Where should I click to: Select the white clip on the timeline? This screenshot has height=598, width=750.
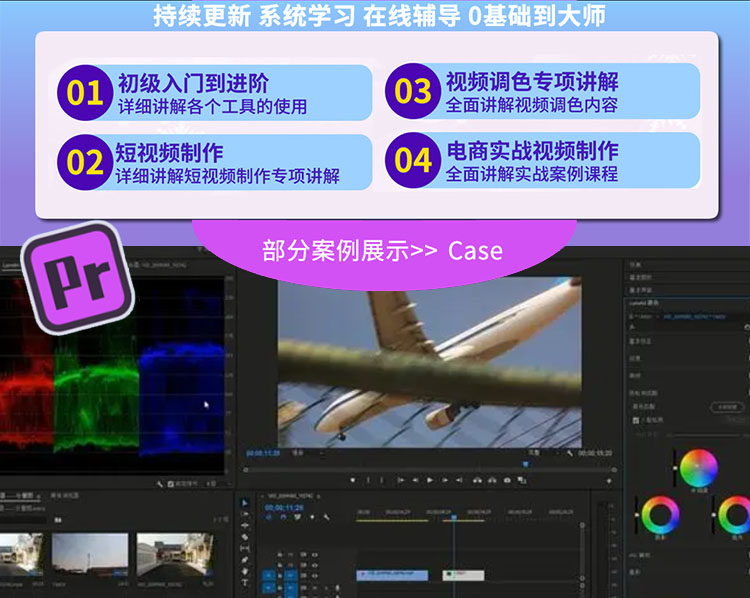point(463,575)
